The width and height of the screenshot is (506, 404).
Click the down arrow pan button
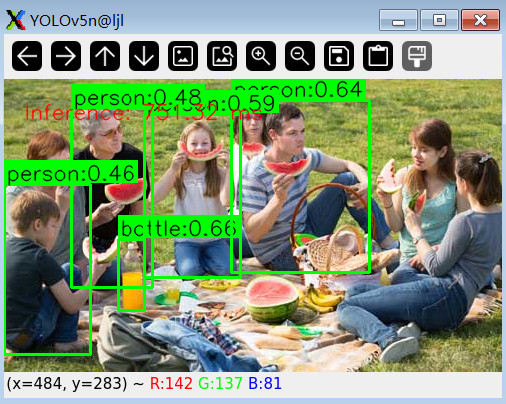coord(144,56)
